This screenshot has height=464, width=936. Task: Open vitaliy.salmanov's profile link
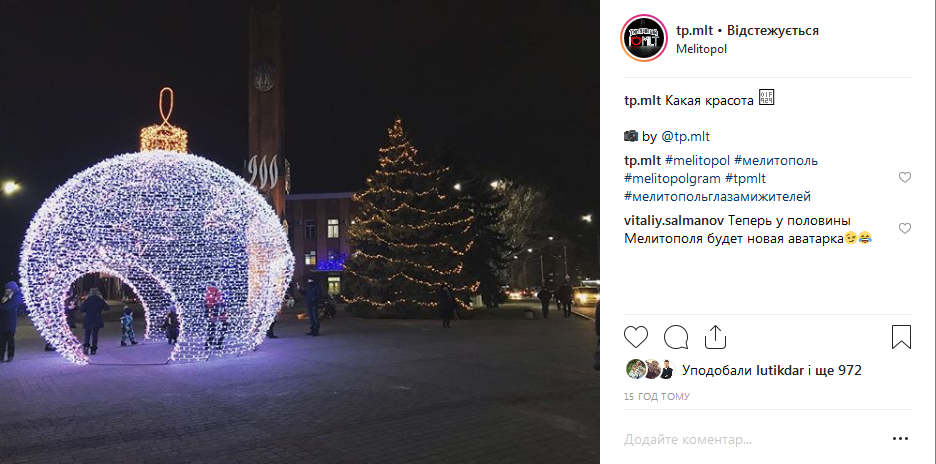click(675, 220)
